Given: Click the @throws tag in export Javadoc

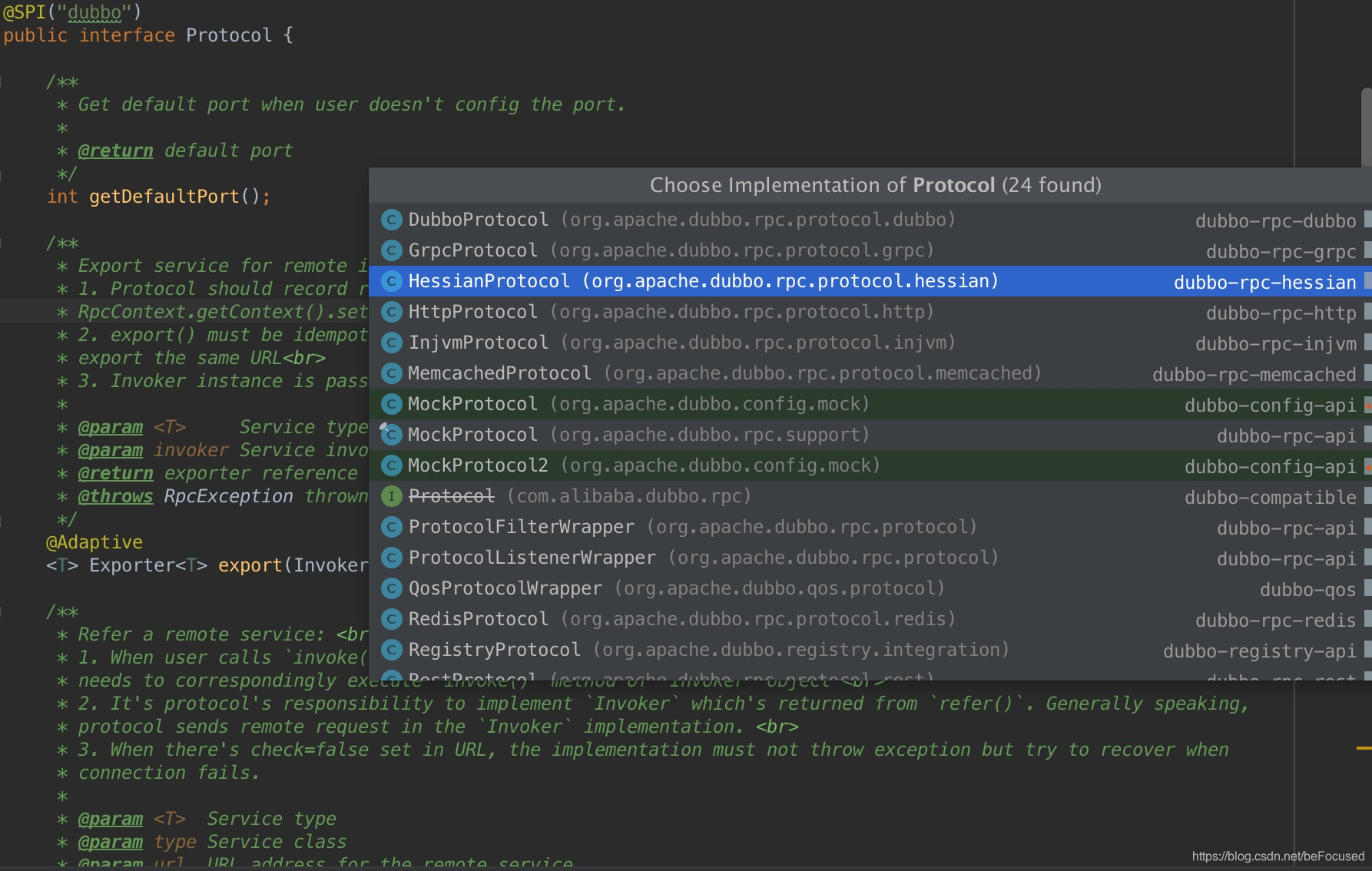Looking at the screenshot, I should coord(115,496).
